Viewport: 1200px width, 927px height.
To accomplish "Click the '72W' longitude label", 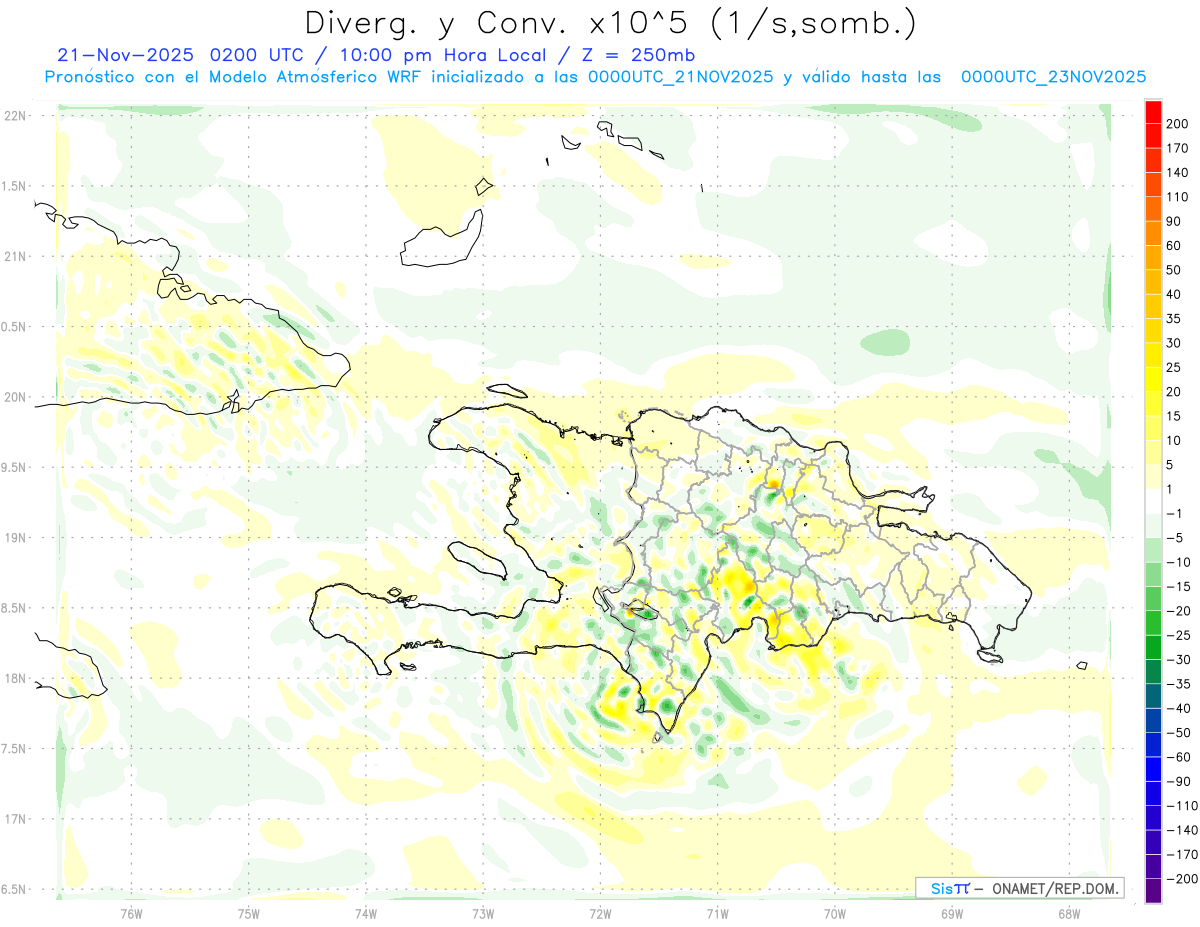I will click(600, 913).
